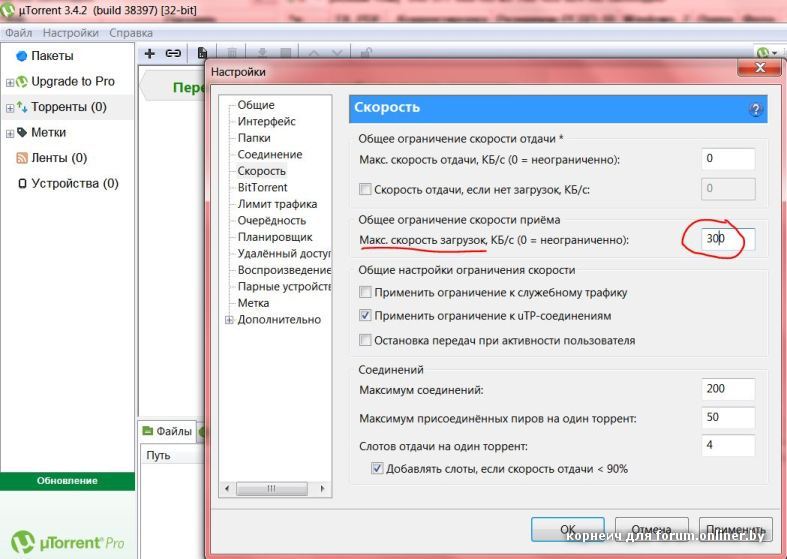
Task: Expand the Upgrade to Pro tree node
Action: [10, 82]
